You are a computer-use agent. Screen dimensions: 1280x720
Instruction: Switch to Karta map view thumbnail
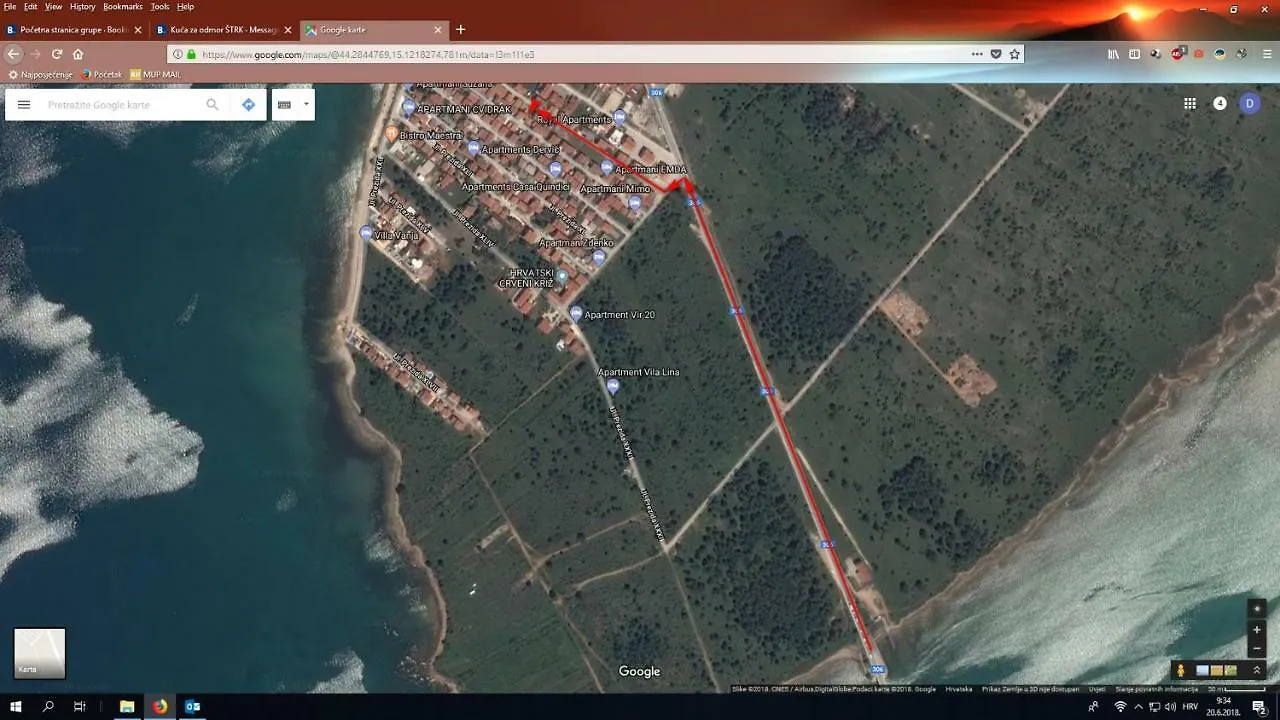39,653
